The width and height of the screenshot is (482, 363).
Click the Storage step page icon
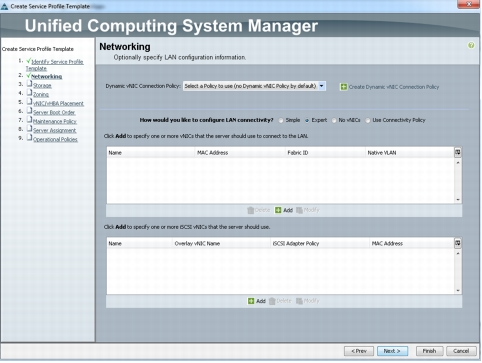tap(29, 84)
